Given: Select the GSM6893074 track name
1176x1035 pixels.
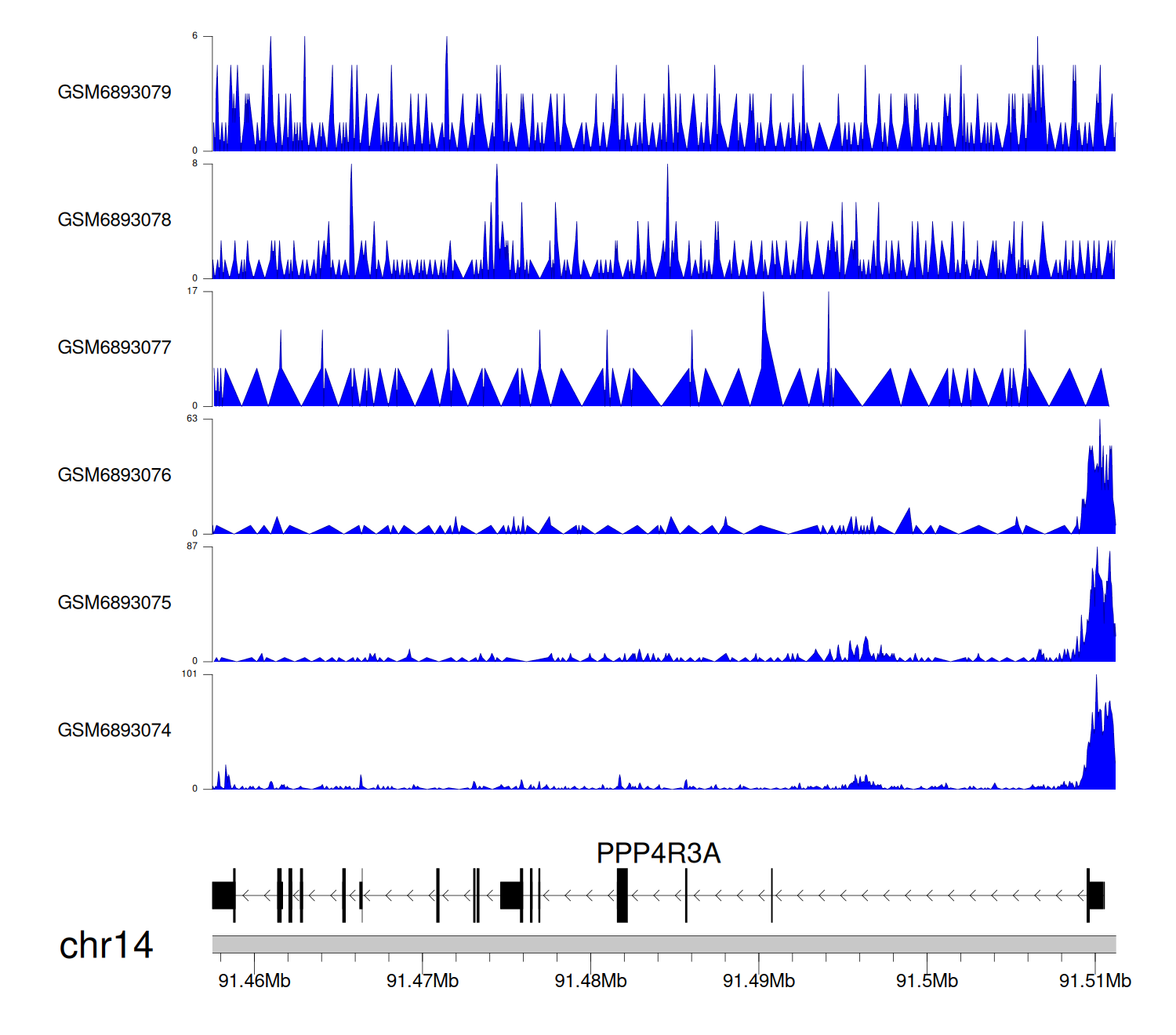Looking at the screenshot, I should [114, 731].
